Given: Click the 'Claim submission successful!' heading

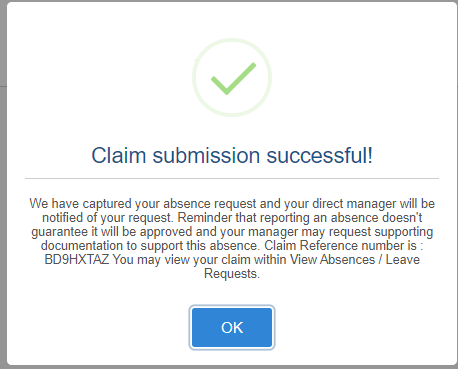Looking at the screenshot, I should click(232, 155).
